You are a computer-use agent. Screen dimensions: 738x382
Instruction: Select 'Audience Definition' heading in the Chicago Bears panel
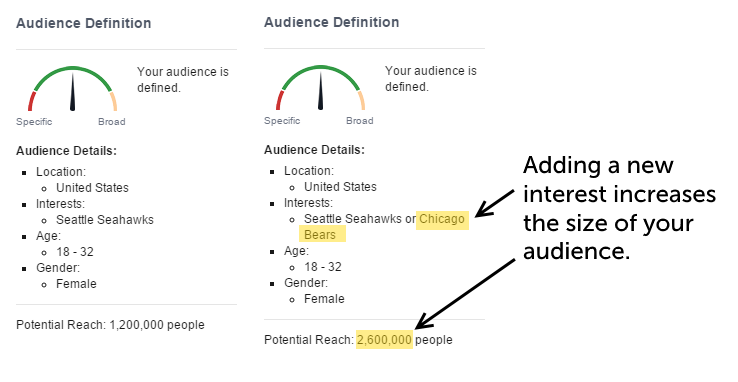point(331,22)
